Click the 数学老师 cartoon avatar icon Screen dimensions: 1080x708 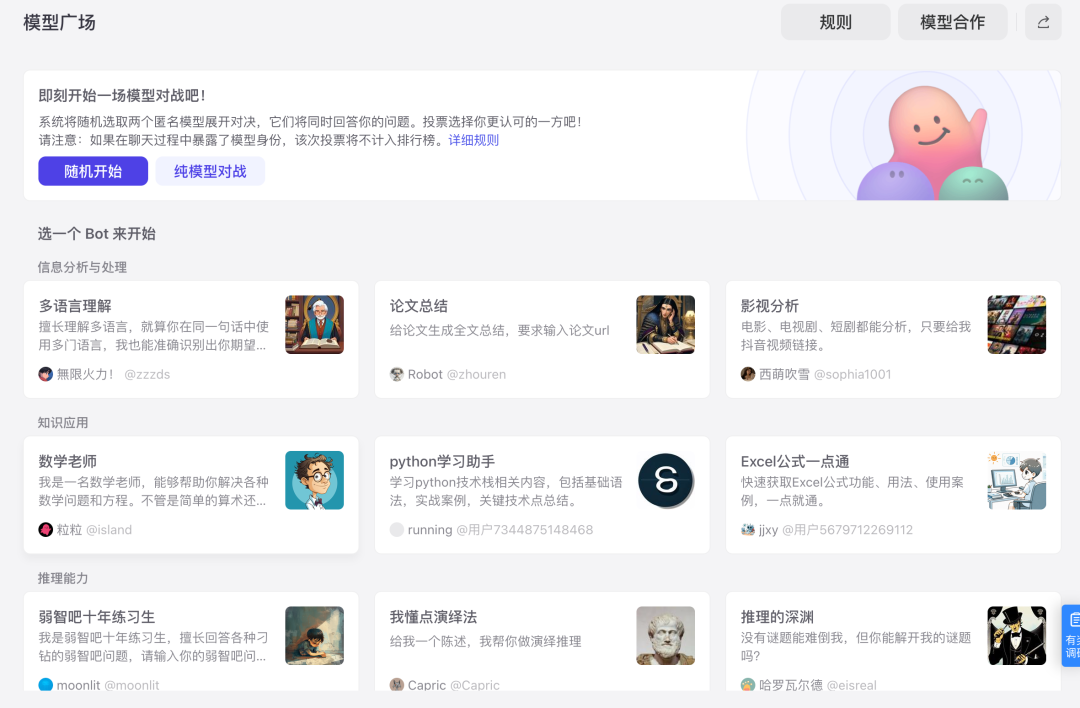pos(314,480)
